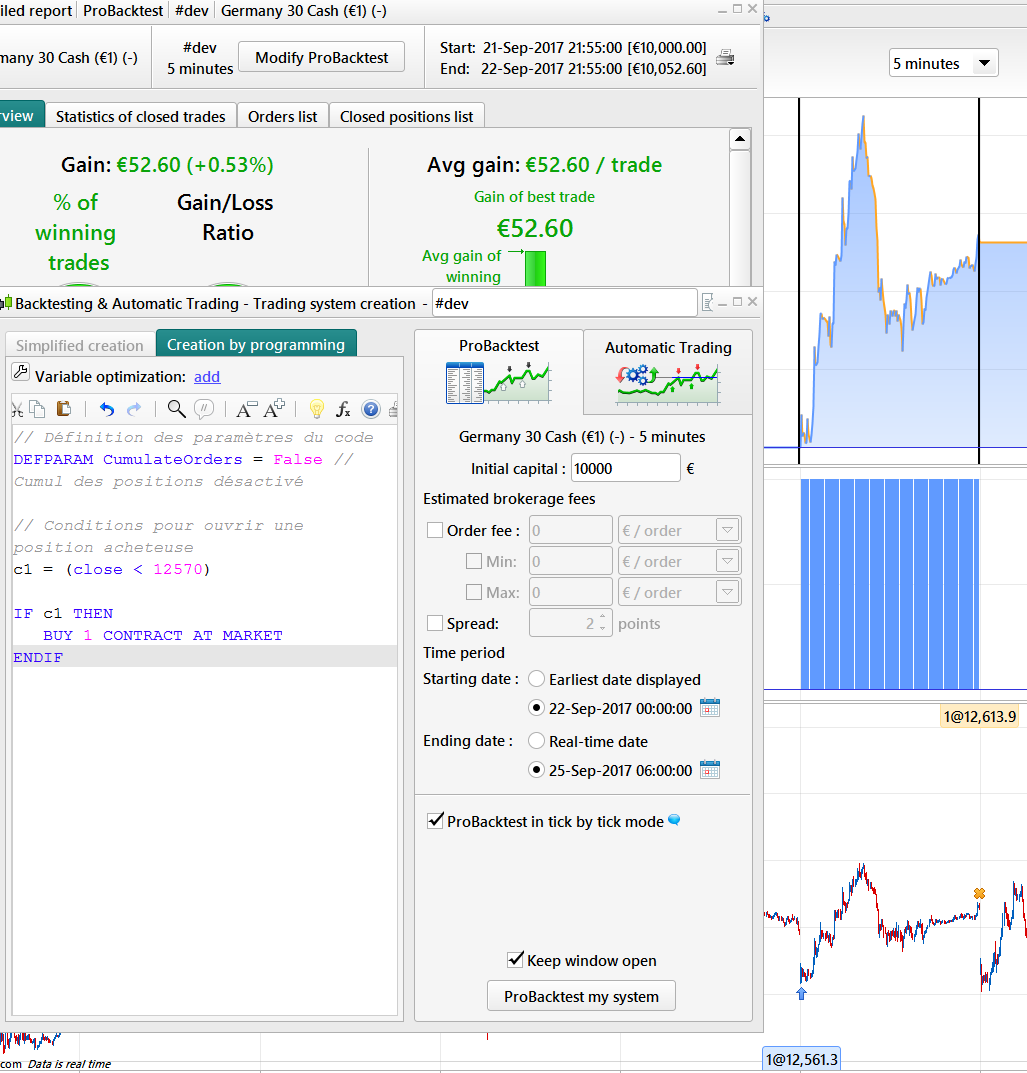Enable the Spread checkbox

434,623
